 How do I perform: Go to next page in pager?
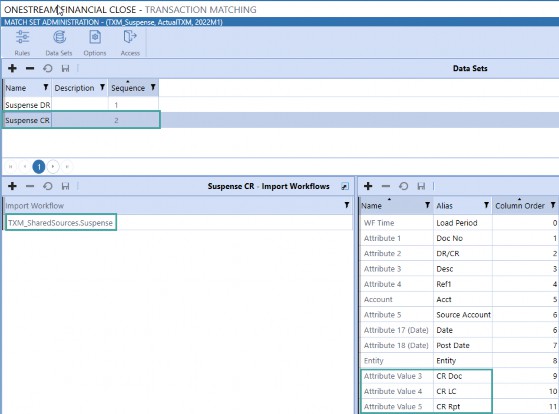tap(53, 167)
